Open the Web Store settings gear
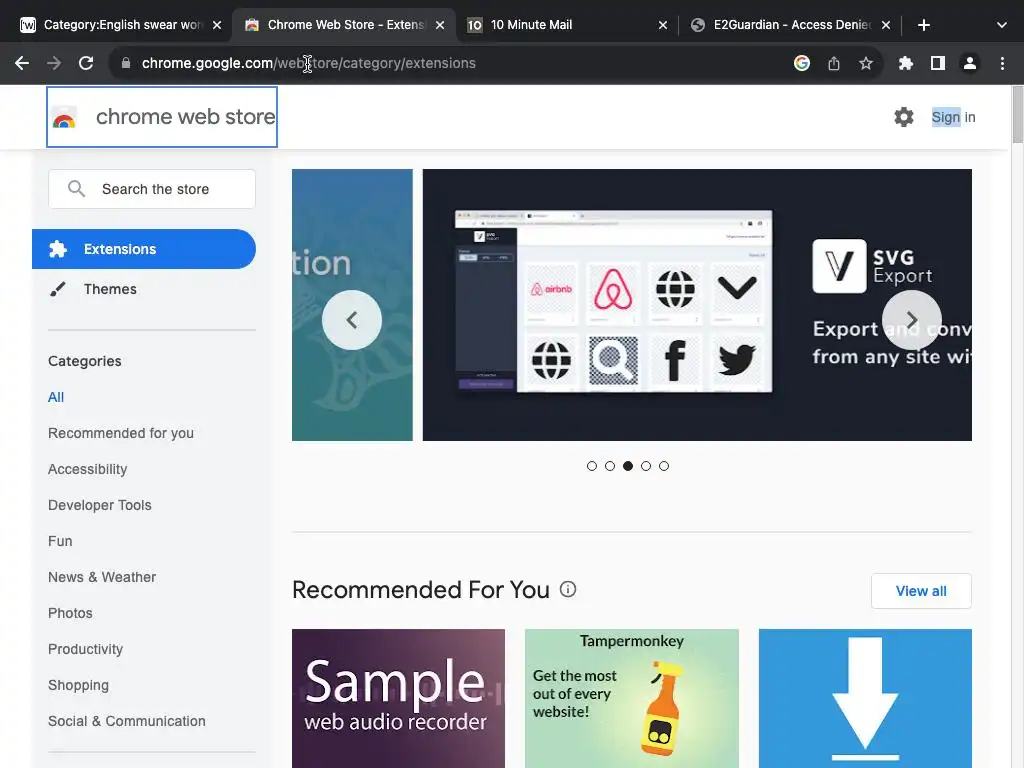Viewport: 1024px width, 768px height. tap(904, 117)
